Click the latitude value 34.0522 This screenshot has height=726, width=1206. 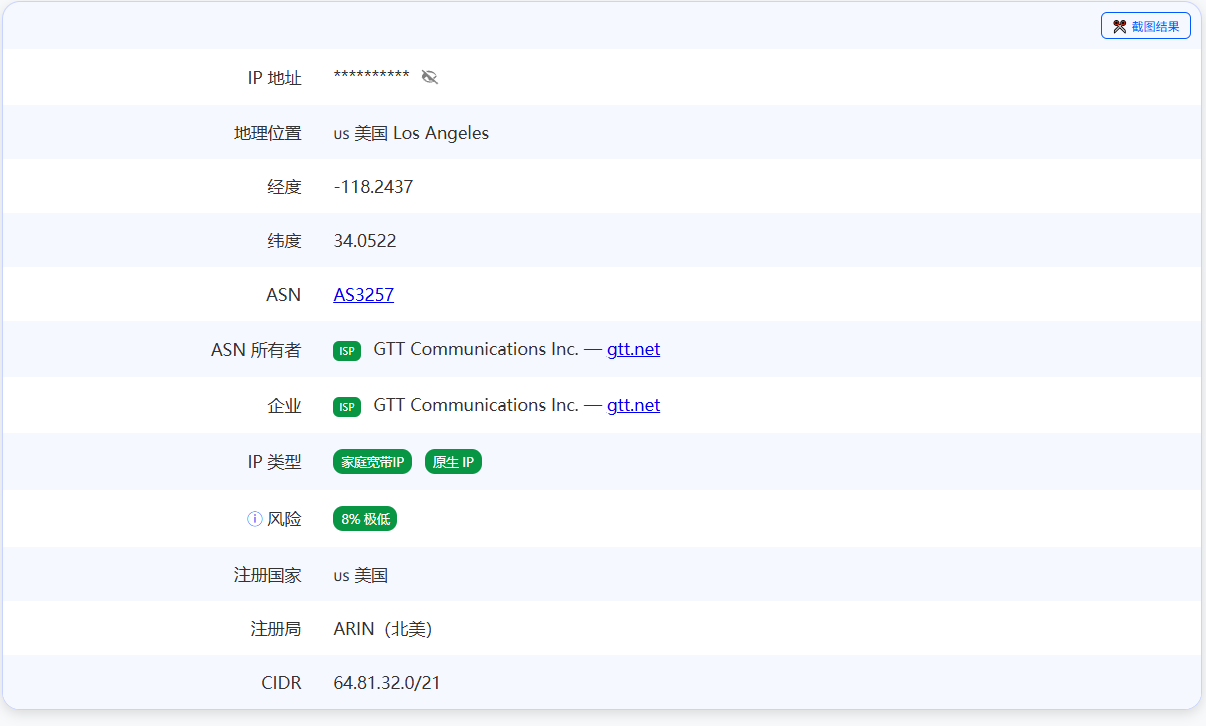point(365,241)
